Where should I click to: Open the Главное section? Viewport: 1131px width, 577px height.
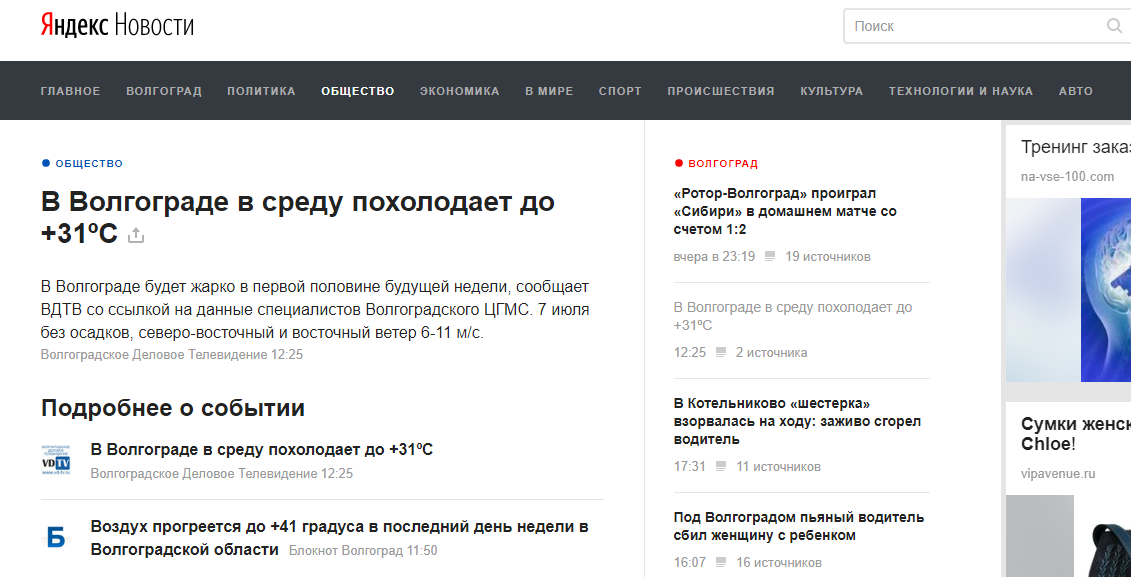coord(71,91)
